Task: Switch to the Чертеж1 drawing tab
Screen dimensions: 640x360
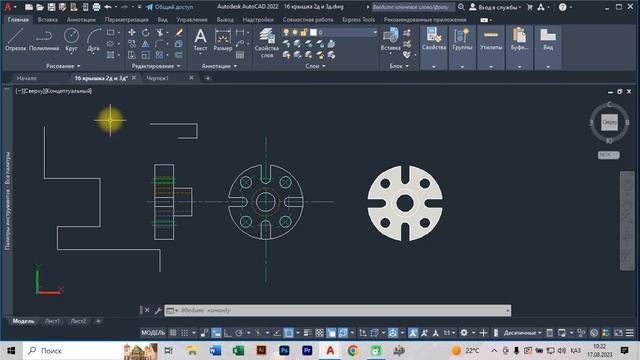Action: (157, 78)
